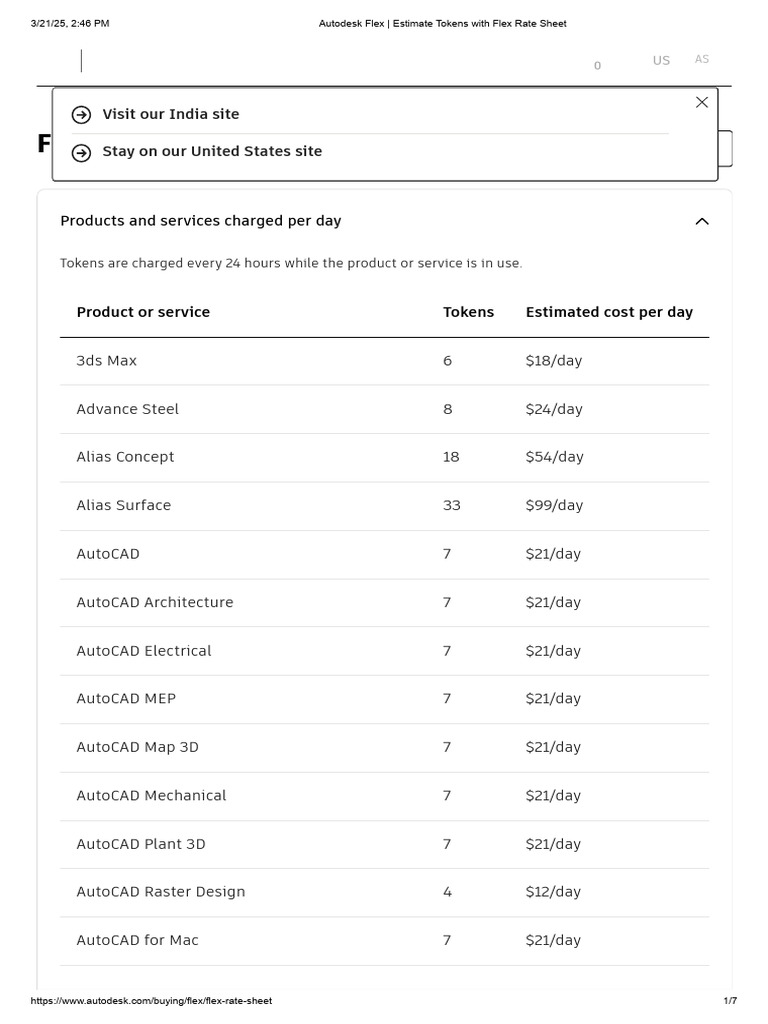768x1024 pixels.
Task: Click the US region selector in header
Action: click(661, 60)
